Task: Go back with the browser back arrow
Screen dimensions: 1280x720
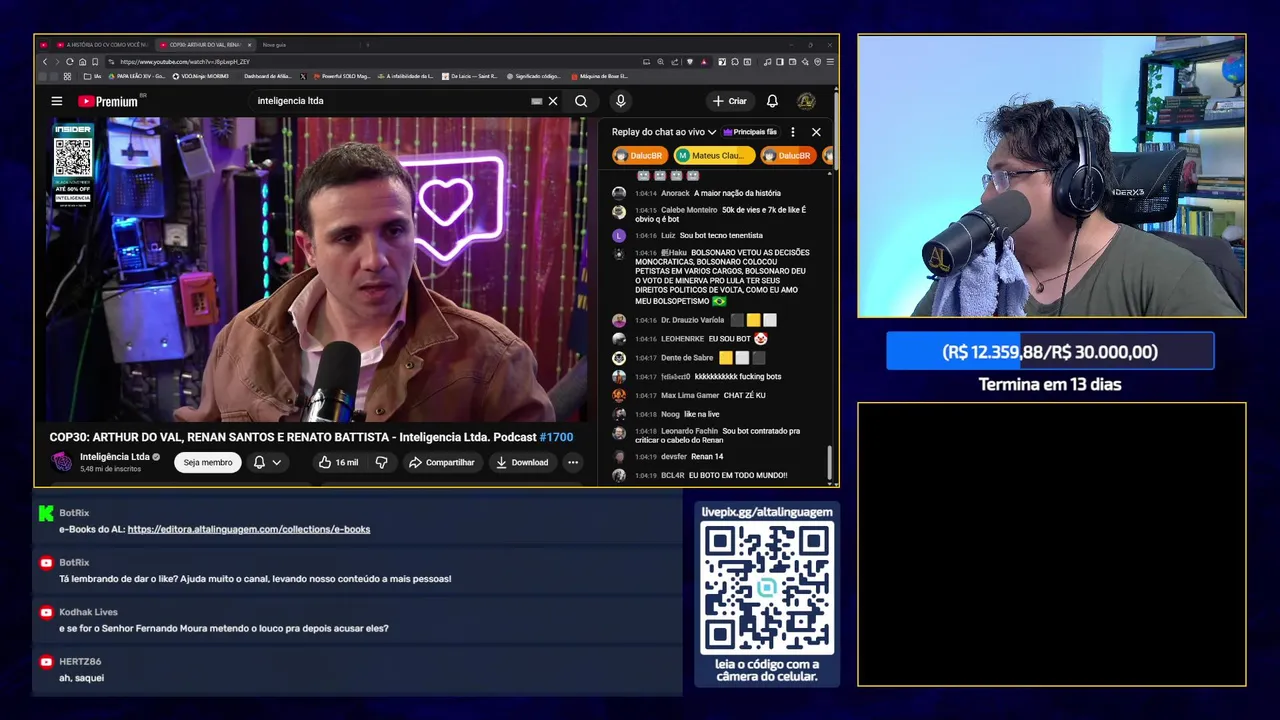Action: tap(45, 62)
